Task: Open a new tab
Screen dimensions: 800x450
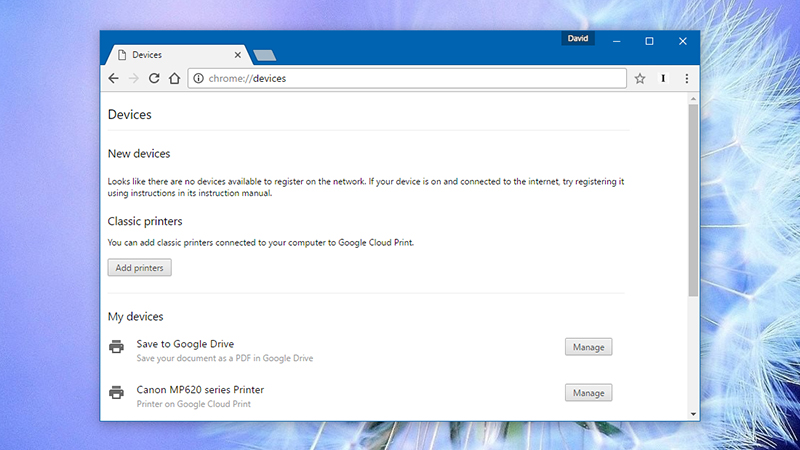Action: (x=264, y=55)
